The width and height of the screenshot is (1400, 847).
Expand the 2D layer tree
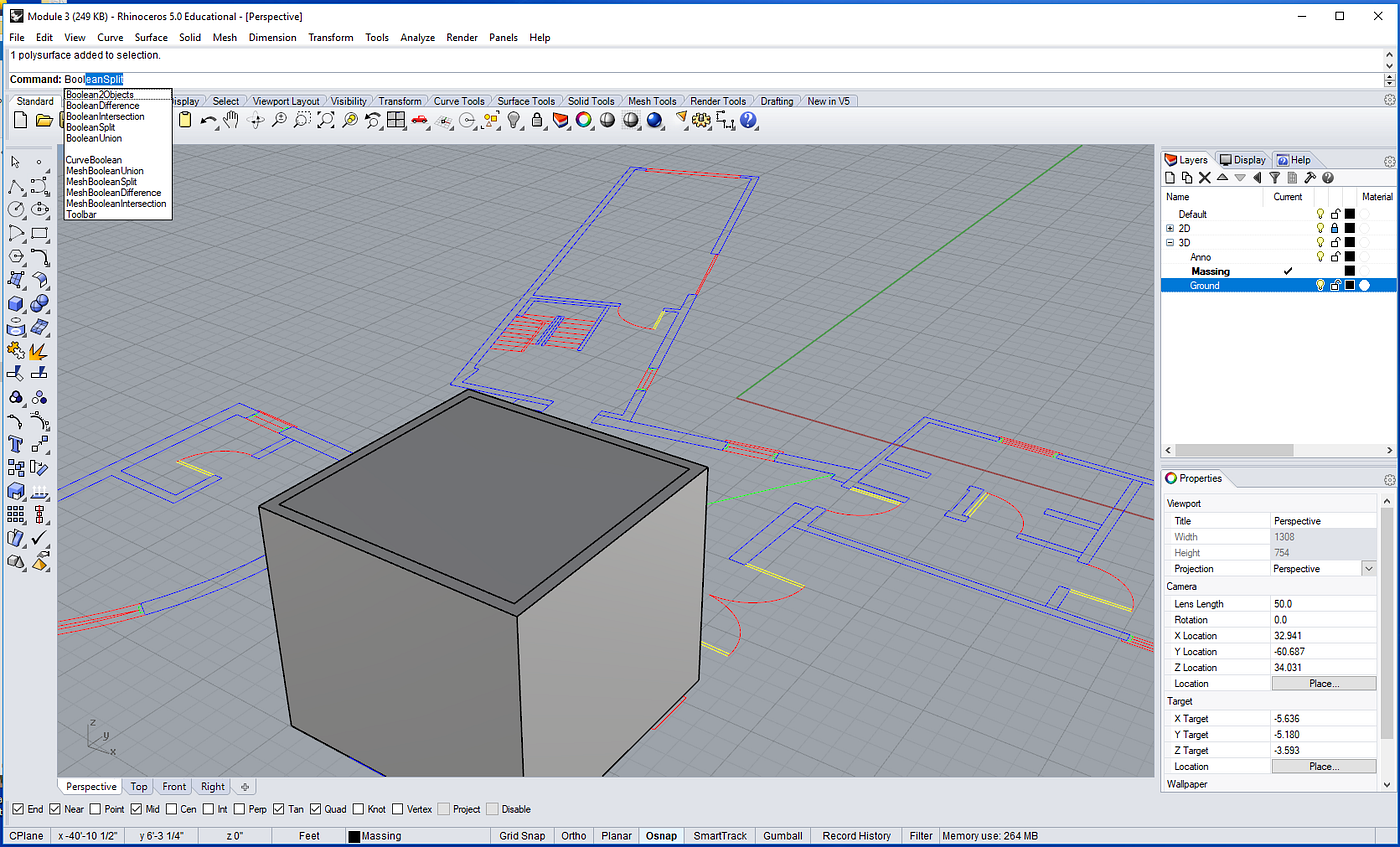[x=1170, y=228]
